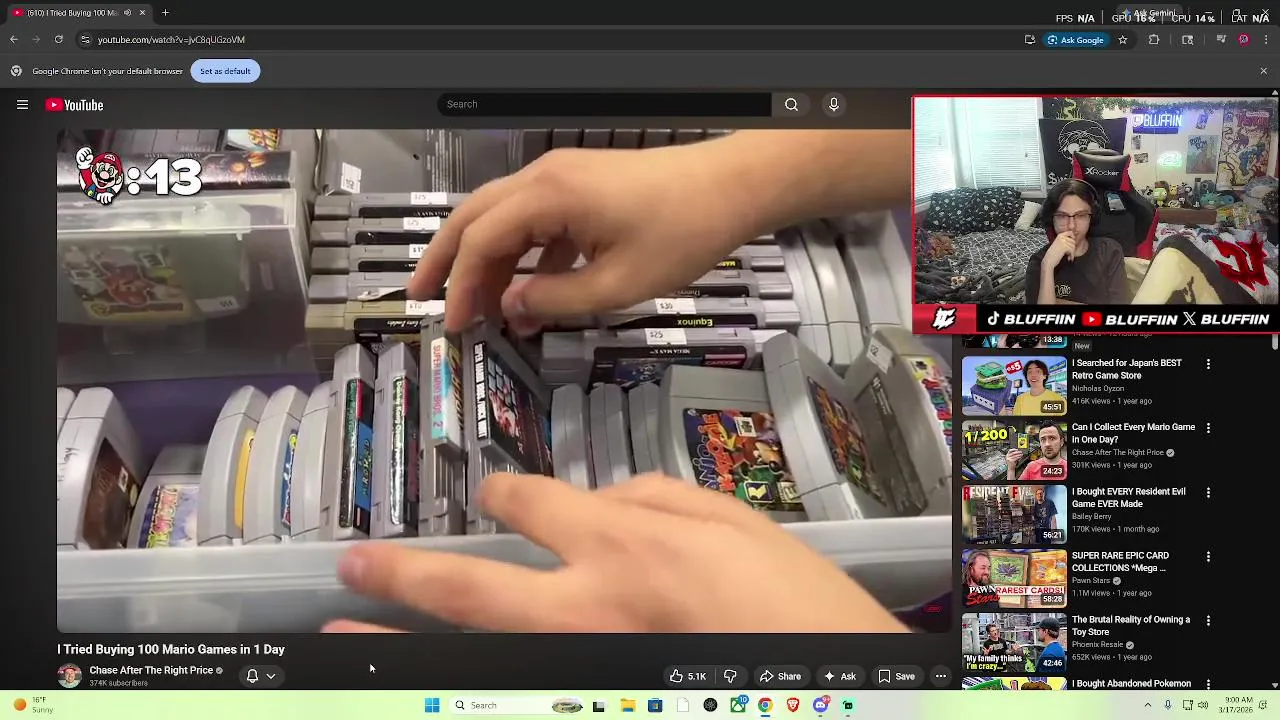Go back with the browser back arrow
Image resolution: width=1280 pixels, height=720 pixels.
point(14,40)
